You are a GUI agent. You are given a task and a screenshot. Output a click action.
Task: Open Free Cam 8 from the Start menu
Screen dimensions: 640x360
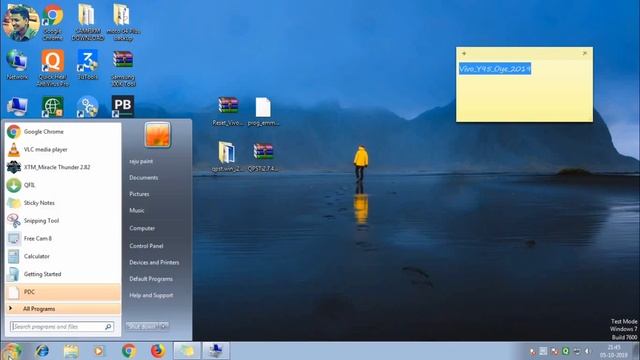tap(63, 238)
